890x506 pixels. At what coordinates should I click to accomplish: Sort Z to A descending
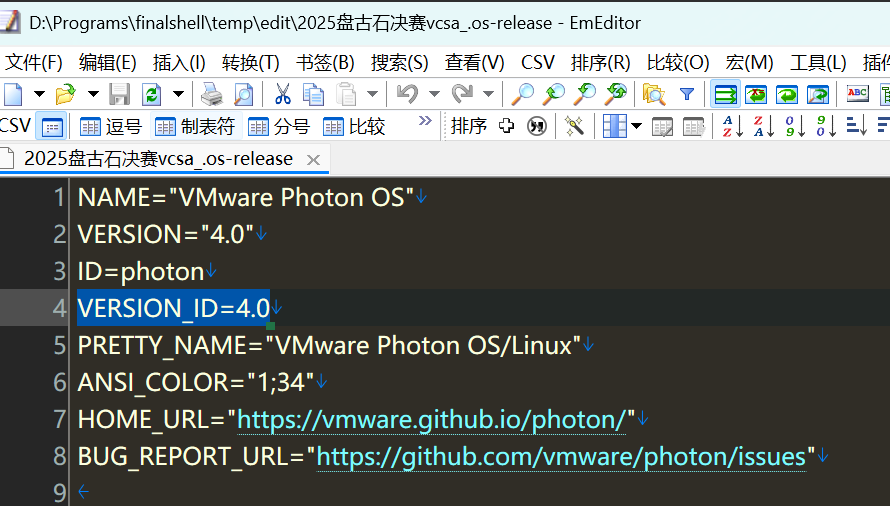click(x=763, y=126)
